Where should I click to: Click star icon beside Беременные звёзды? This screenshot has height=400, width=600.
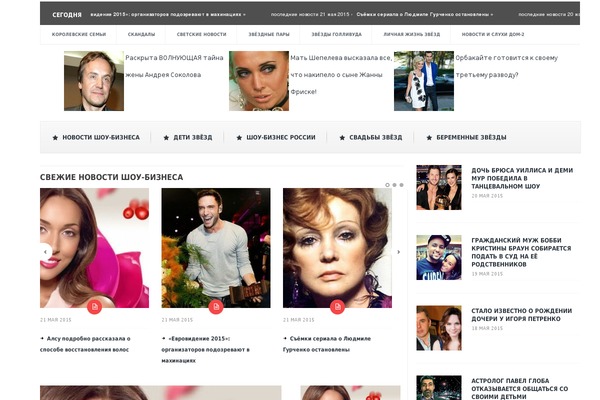click(429, 137)
